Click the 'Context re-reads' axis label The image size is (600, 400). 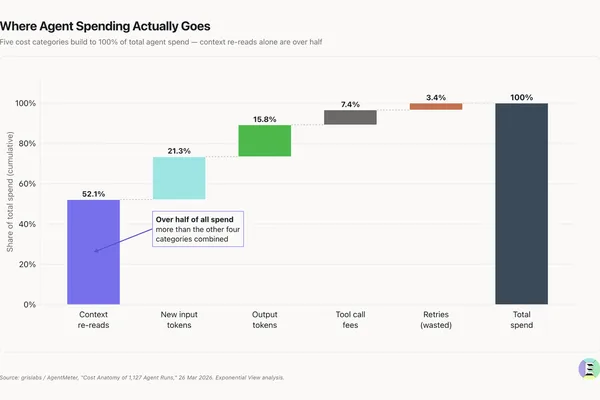[x=93, y=320]
